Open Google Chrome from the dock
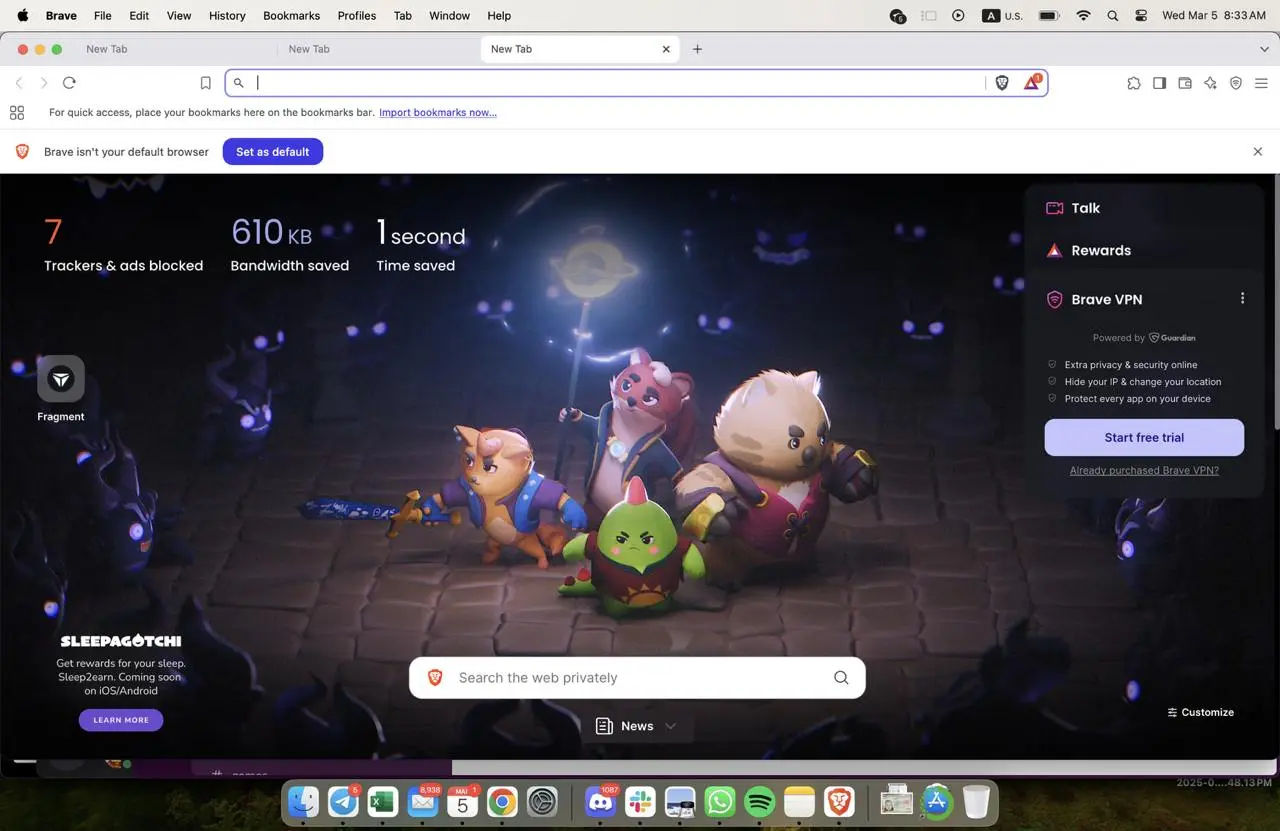 pos(502,801)
